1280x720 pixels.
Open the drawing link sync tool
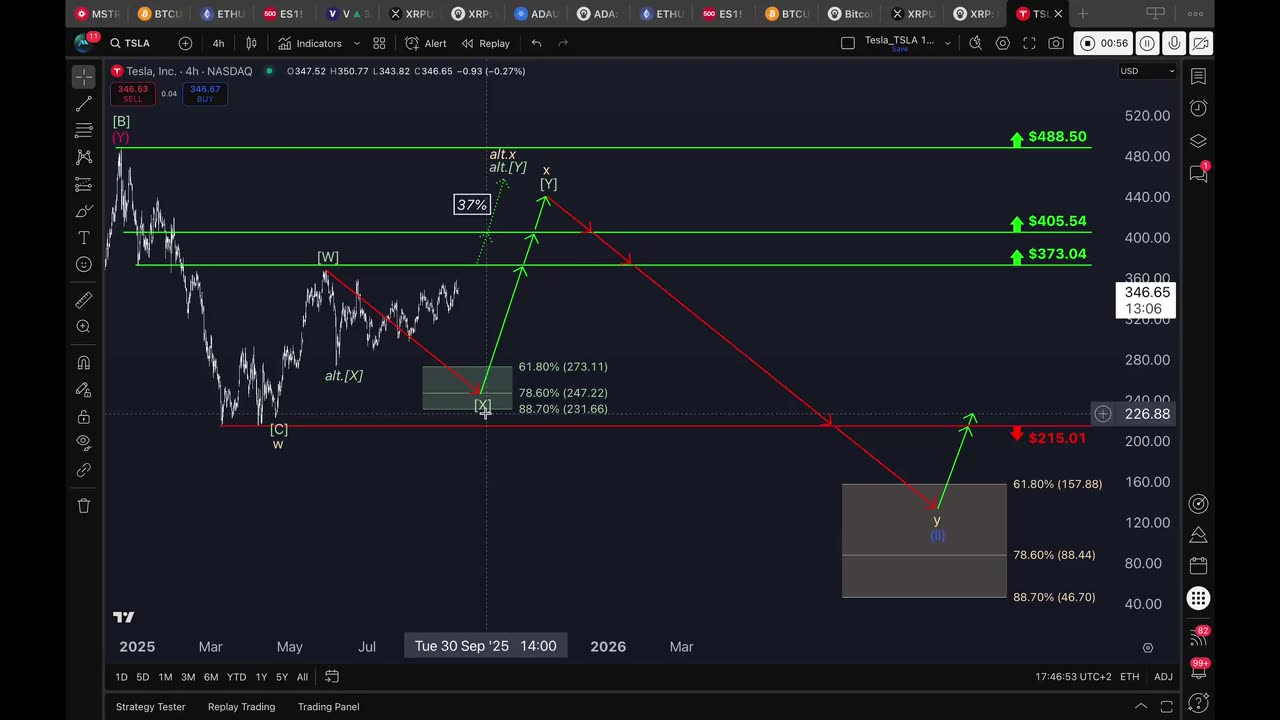[x=84, y=470]
